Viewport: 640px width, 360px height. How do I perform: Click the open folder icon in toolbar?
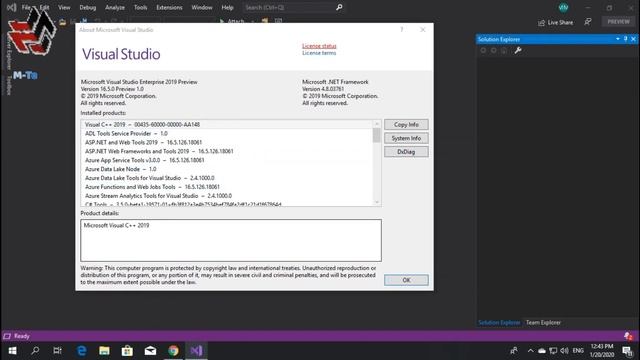(x=62, y=22)
